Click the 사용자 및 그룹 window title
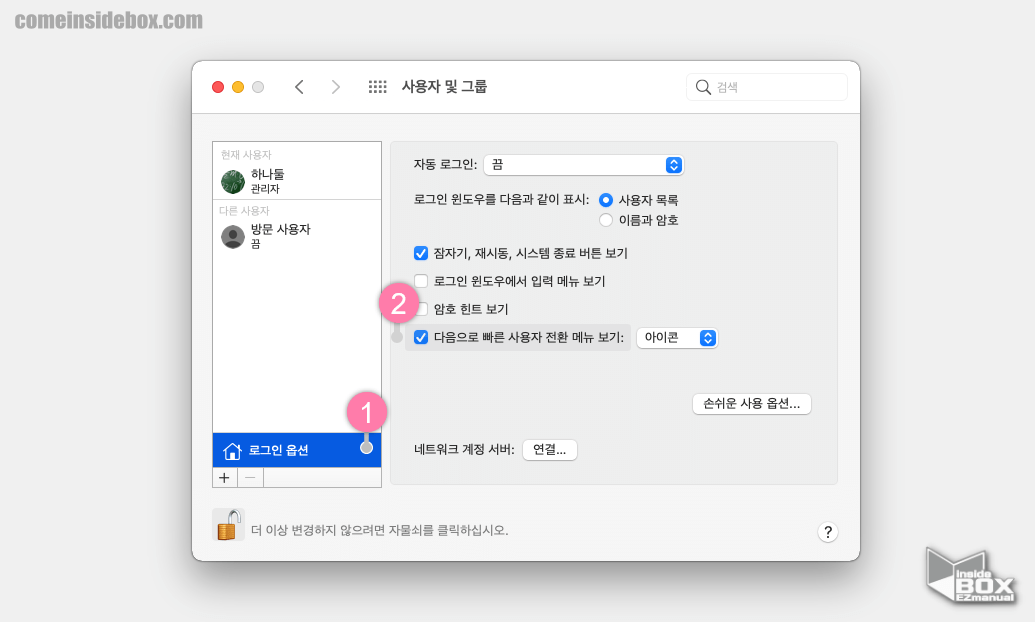 pos(444,86)
